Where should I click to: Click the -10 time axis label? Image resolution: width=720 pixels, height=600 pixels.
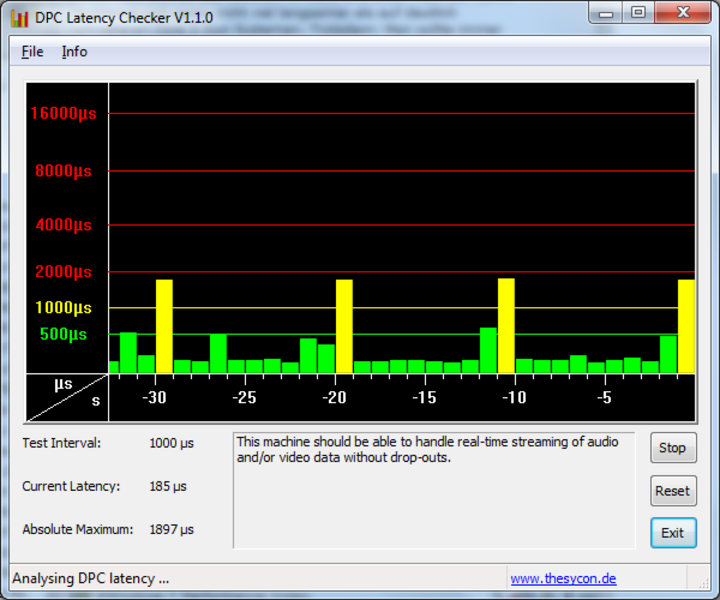514,398
